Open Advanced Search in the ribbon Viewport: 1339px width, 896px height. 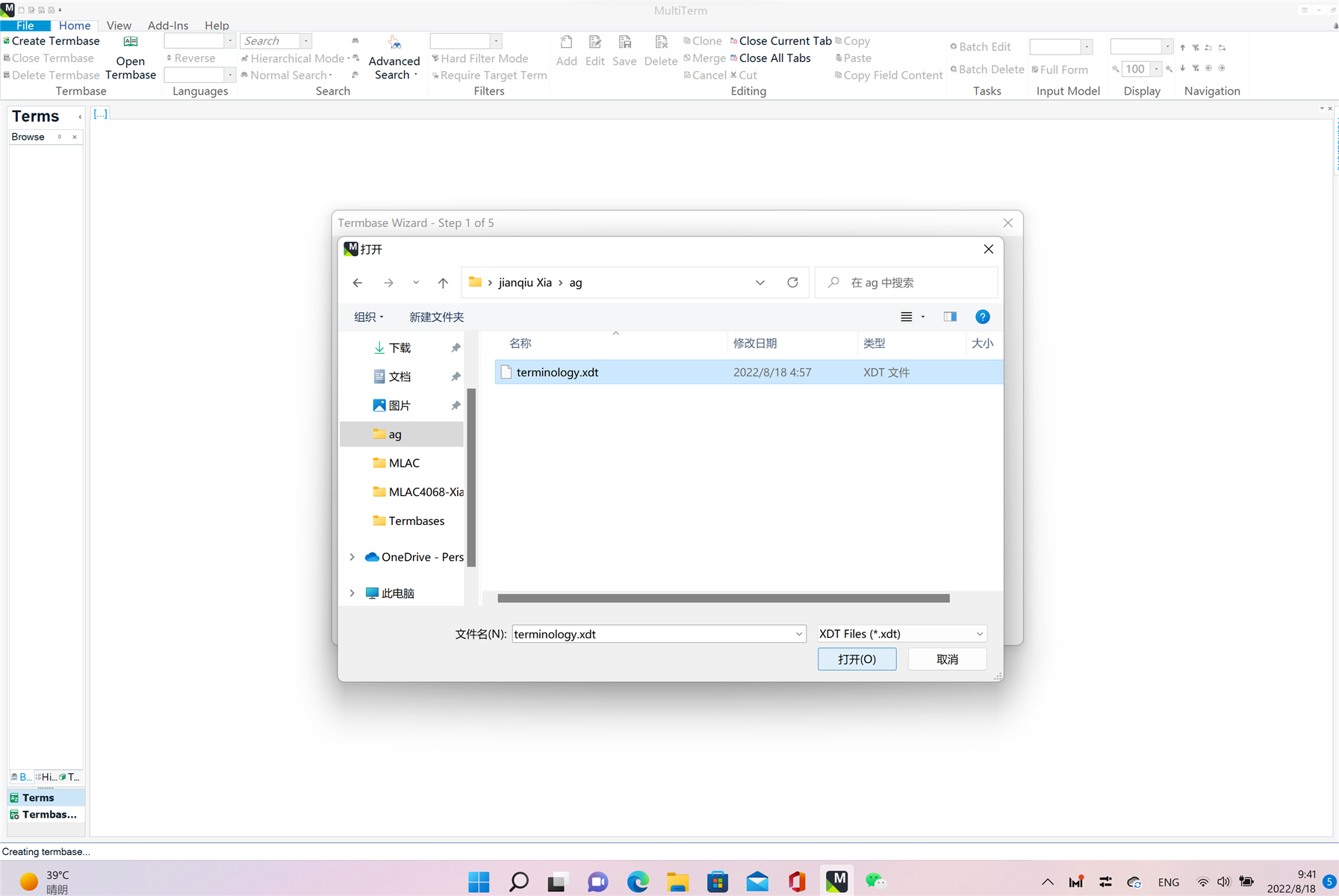point(394,58)
